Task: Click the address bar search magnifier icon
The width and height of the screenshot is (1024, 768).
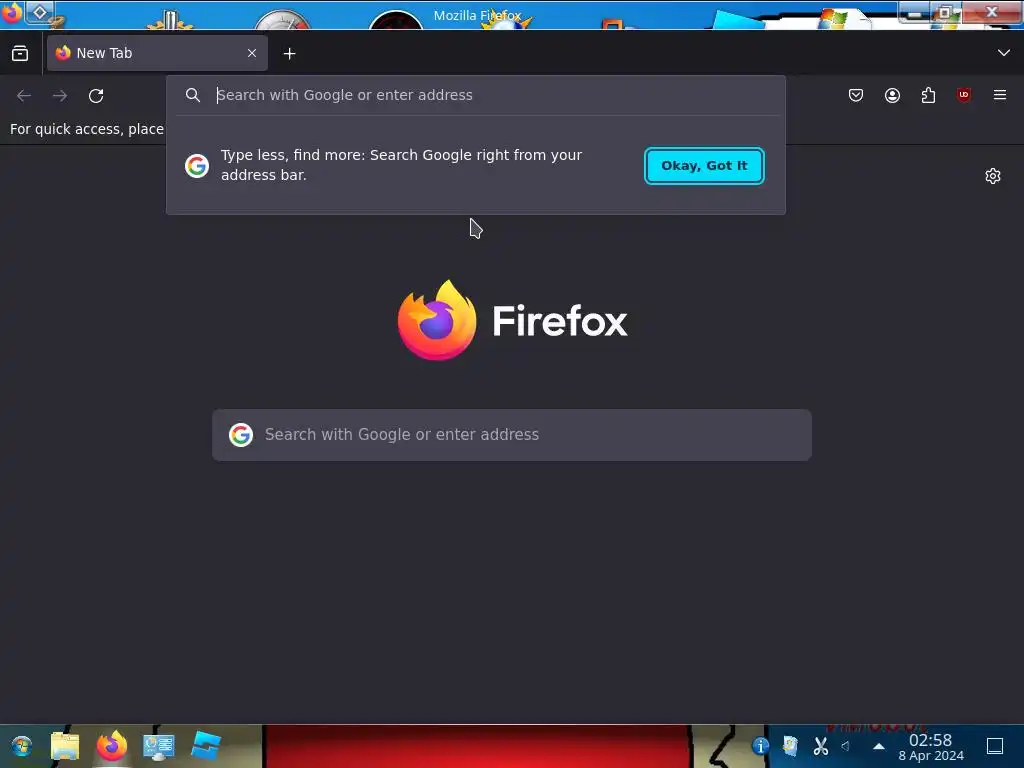Action: 193,95
